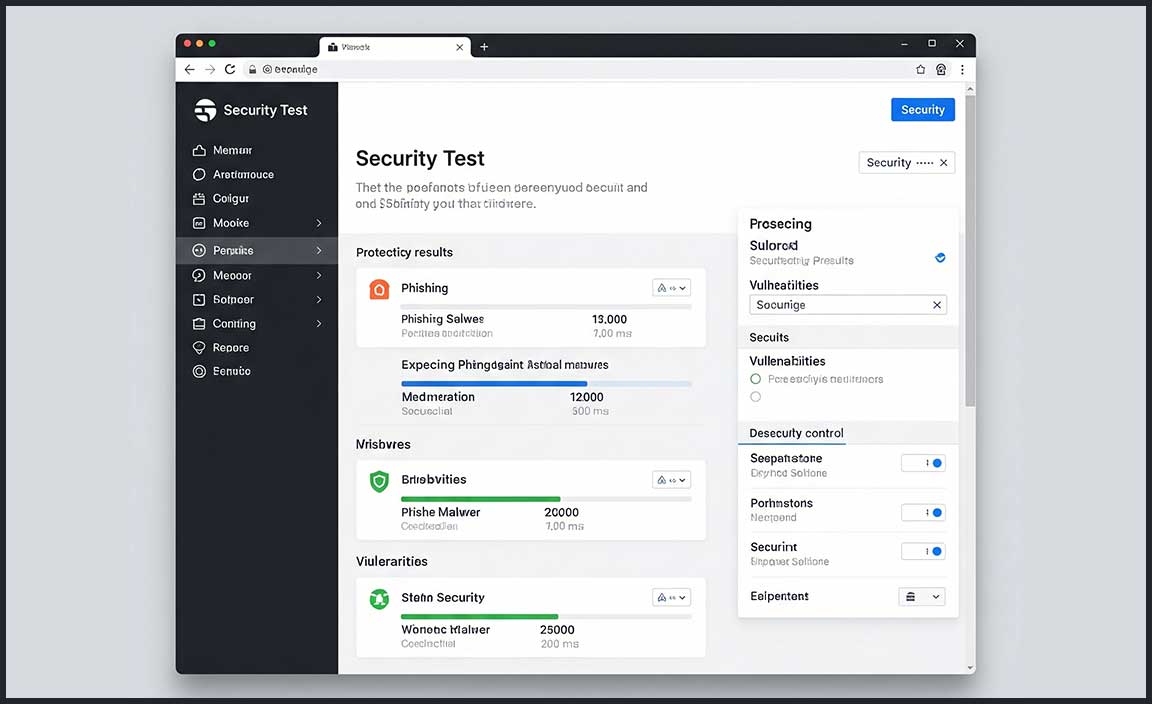Click the blue Expecing progress bar
The image size is (1152, 704).
pyautogui.click(x=494, y=383)
